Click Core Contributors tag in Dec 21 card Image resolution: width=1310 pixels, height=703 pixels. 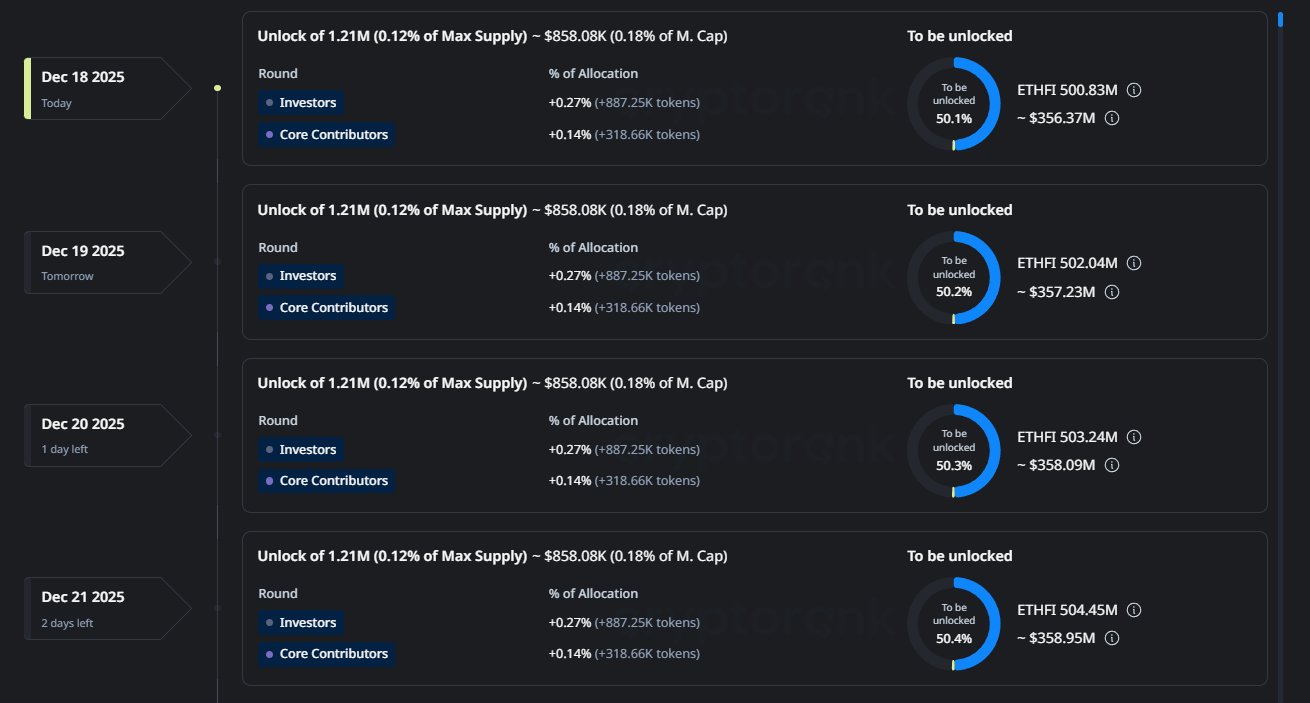(325, 654)
